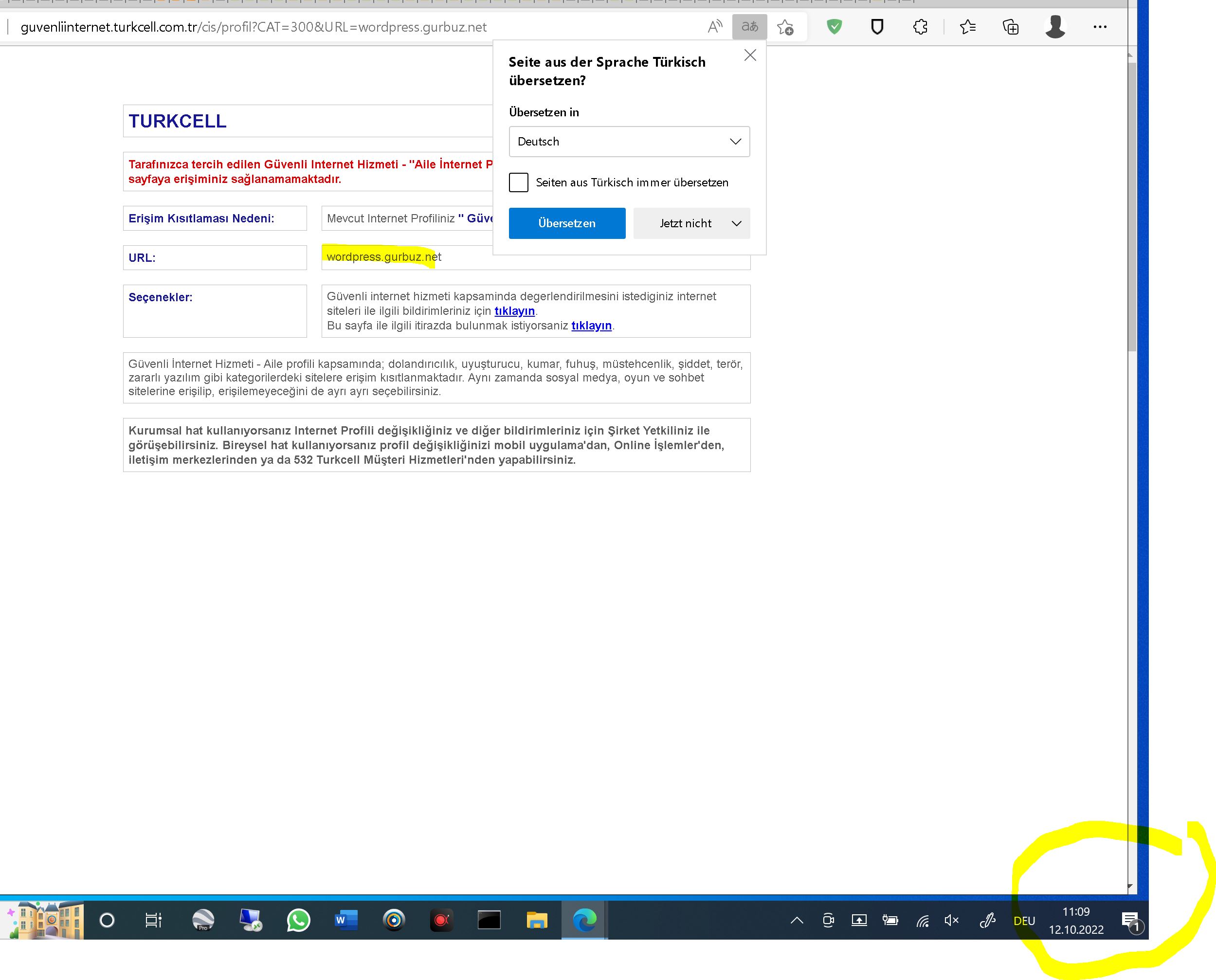
Task: Click the 'Seçenekler:' label
Action: [x=160, y=297]
